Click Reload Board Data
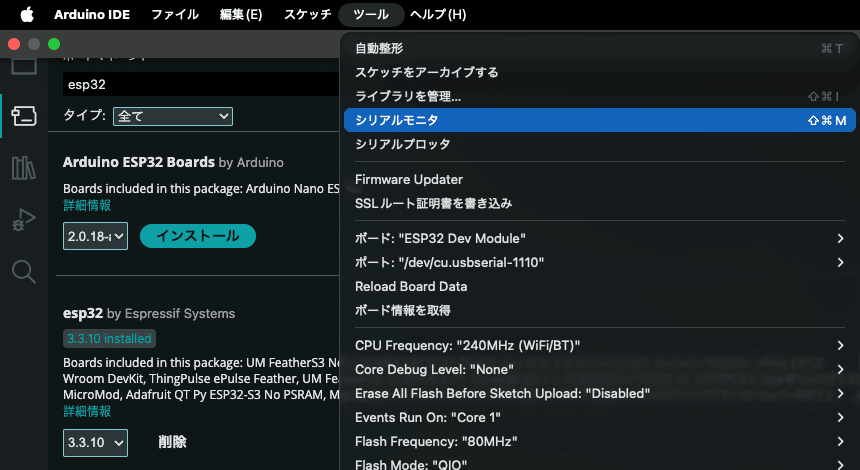 coord(599,287)
